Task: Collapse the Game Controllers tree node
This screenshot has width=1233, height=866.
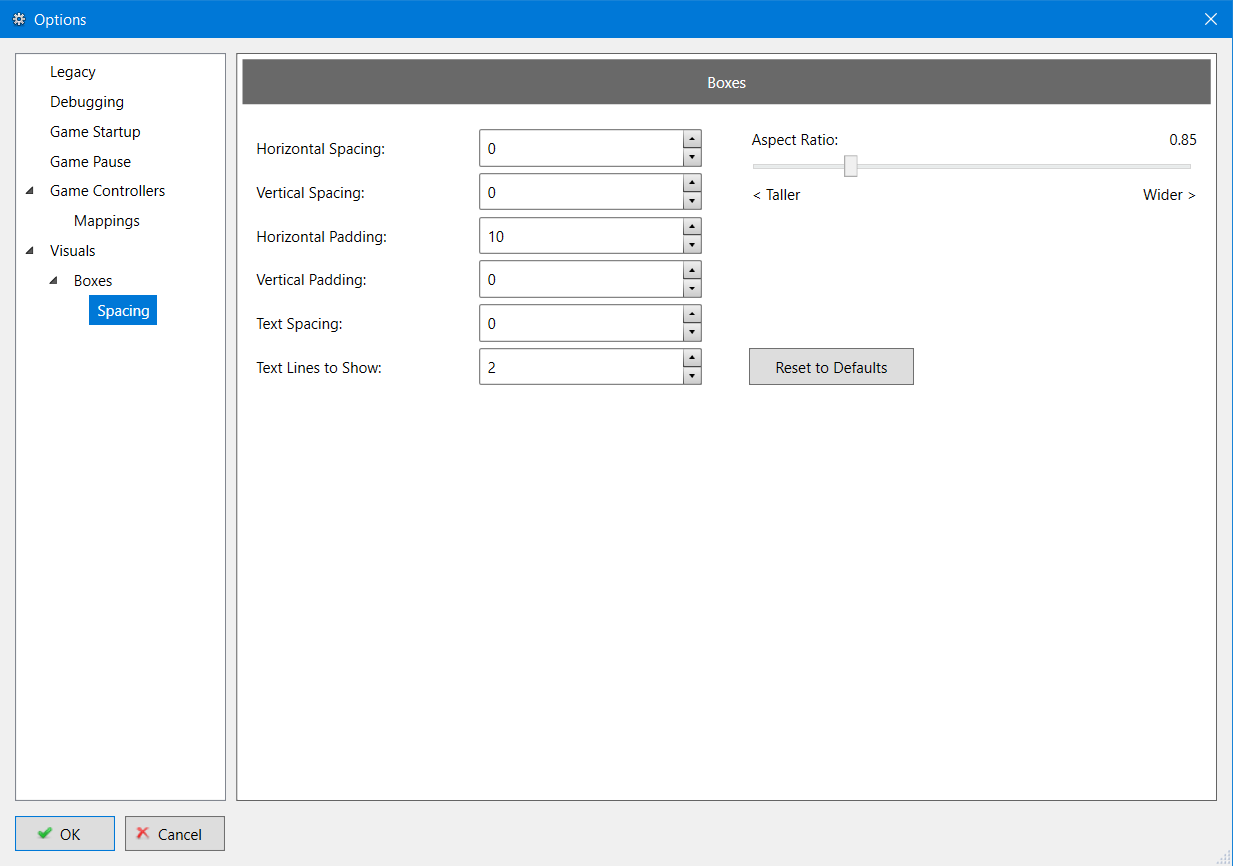Action: point(29,191)
